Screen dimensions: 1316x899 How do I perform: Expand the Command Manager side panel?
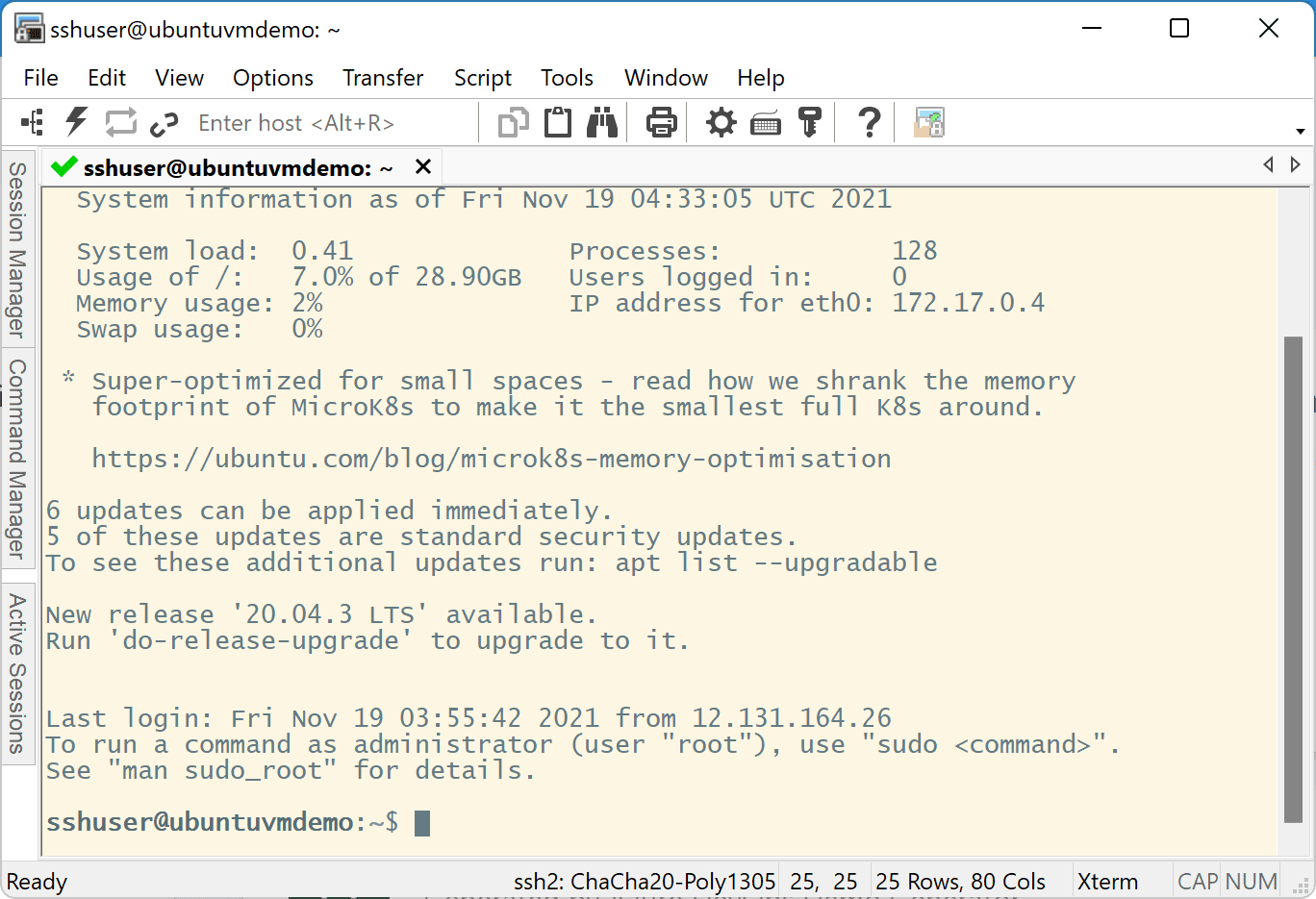click(x=17, y=459)
